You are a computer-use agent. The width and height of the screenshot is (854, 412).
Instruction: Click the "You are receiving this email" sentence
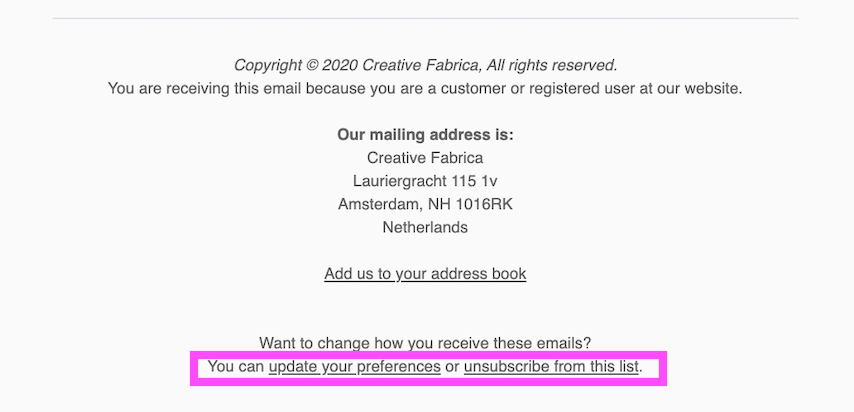pos(425,89)
